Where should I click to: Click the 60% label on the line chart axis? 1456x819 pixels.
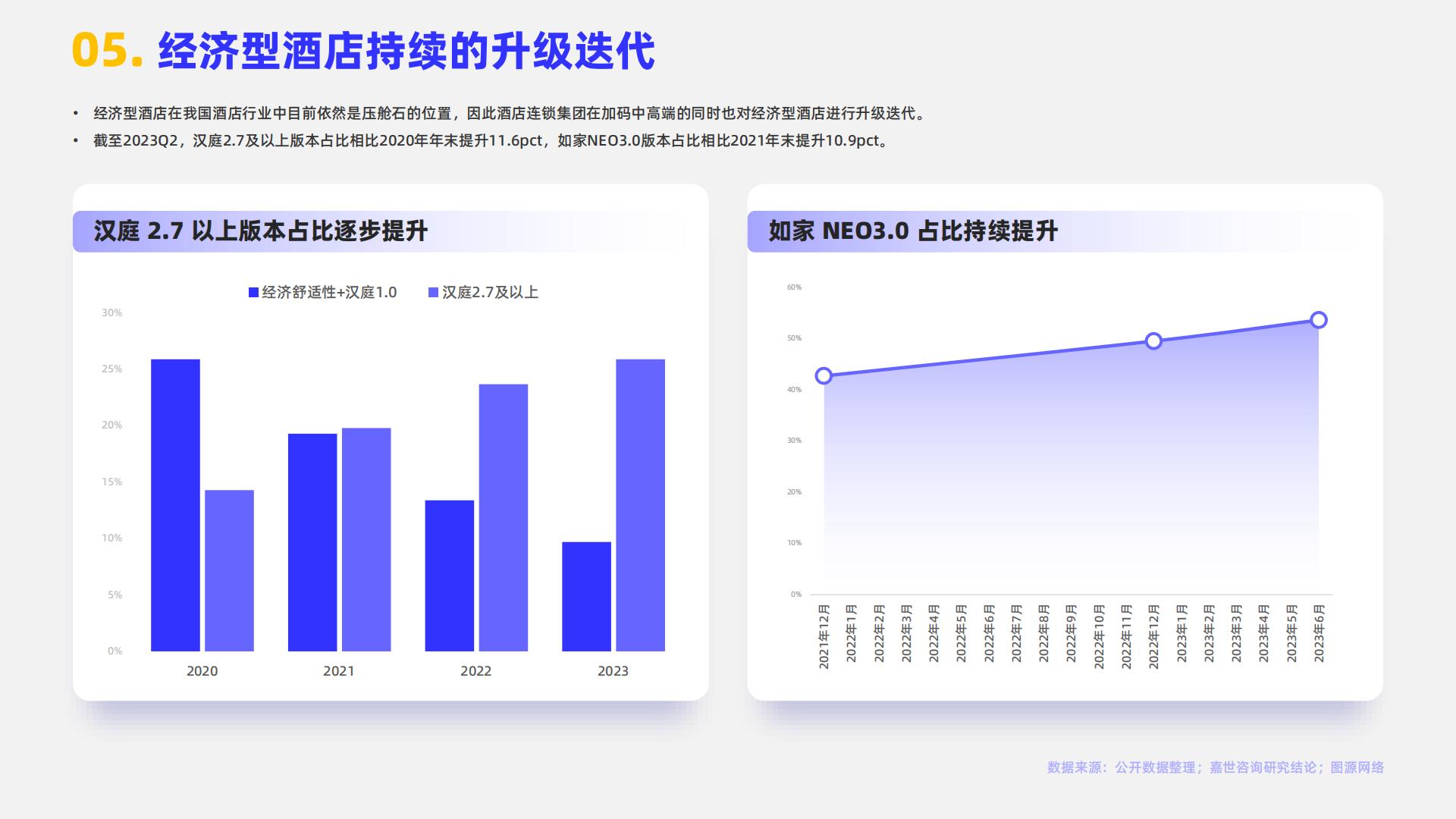coord(794,287)
